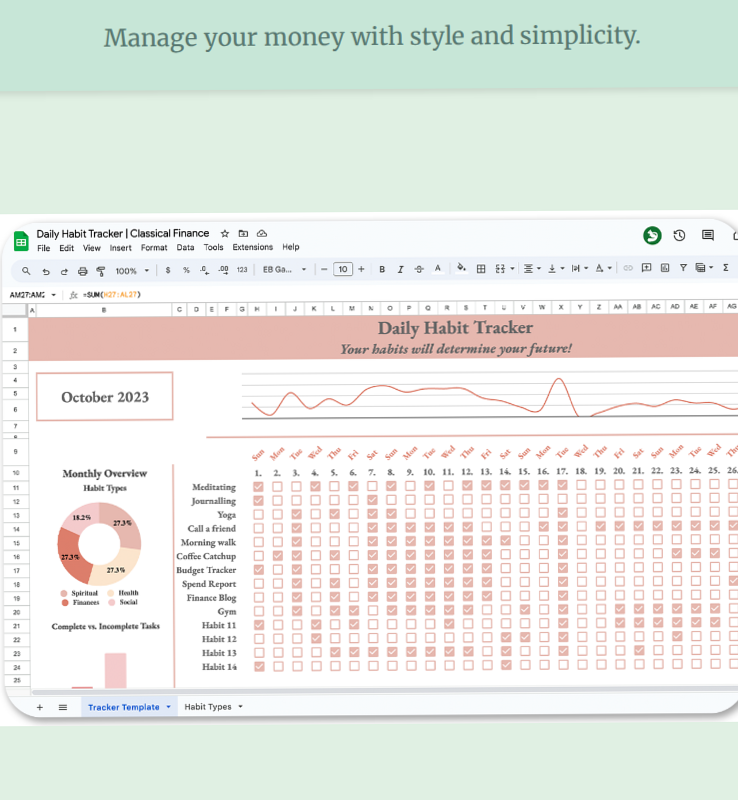Screen dimensions: 738x800
Task: Add a new sheet with plus button
Action: click(40, 707)
